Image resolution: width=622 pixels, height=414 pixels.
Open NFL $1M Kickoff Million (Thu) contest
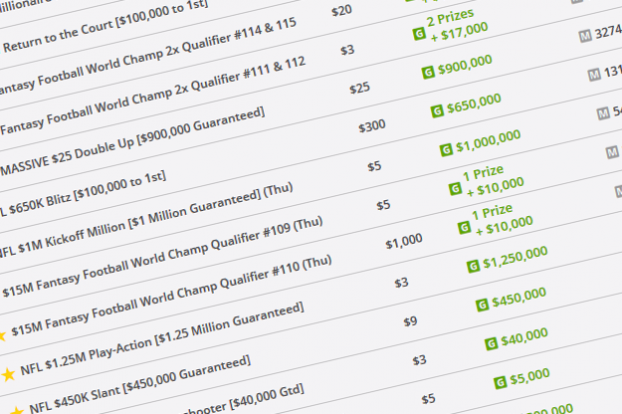pyautogui.click(x=146, y=220)
